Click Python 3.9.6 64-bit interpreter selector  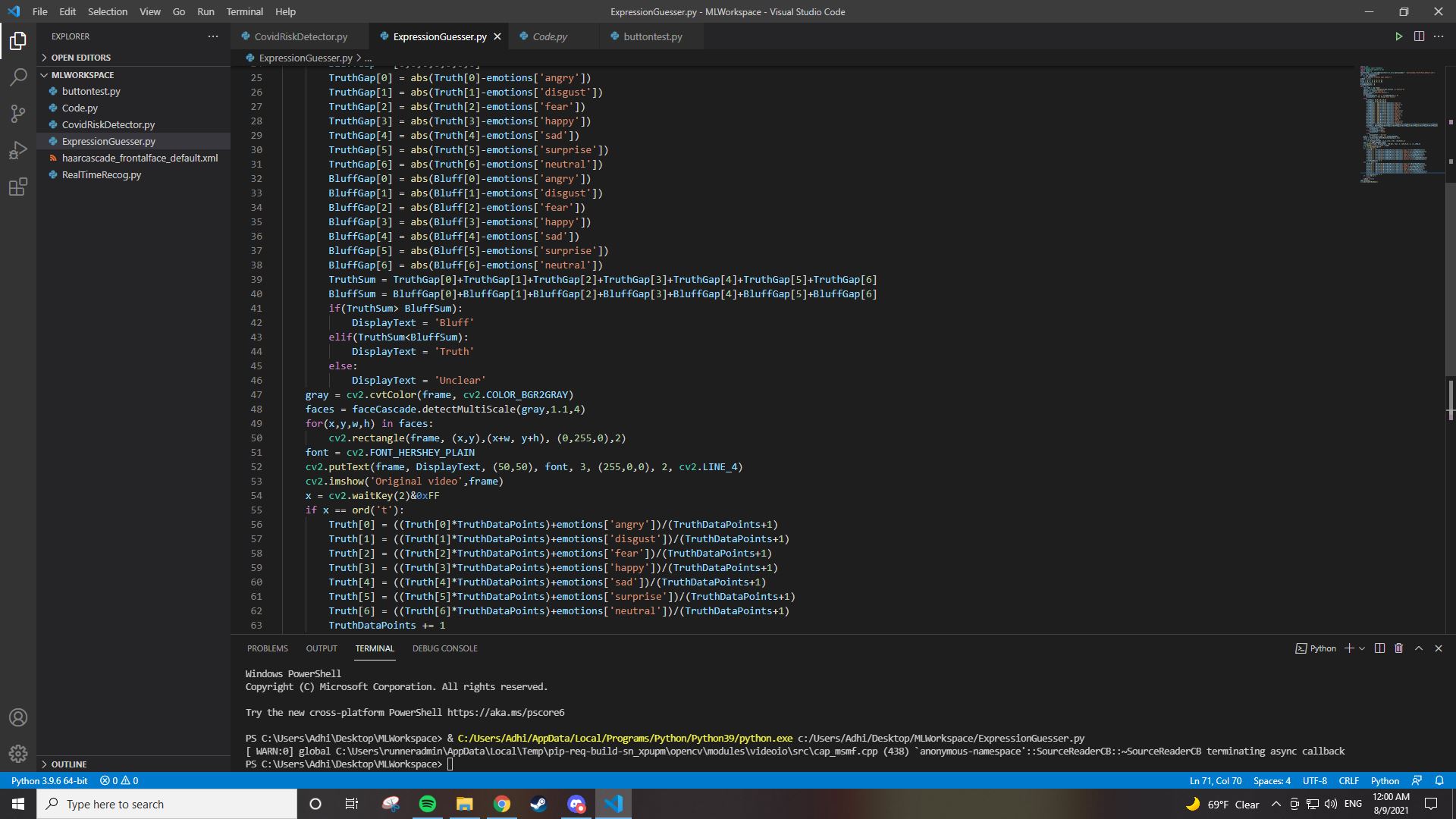coord(49,780)
